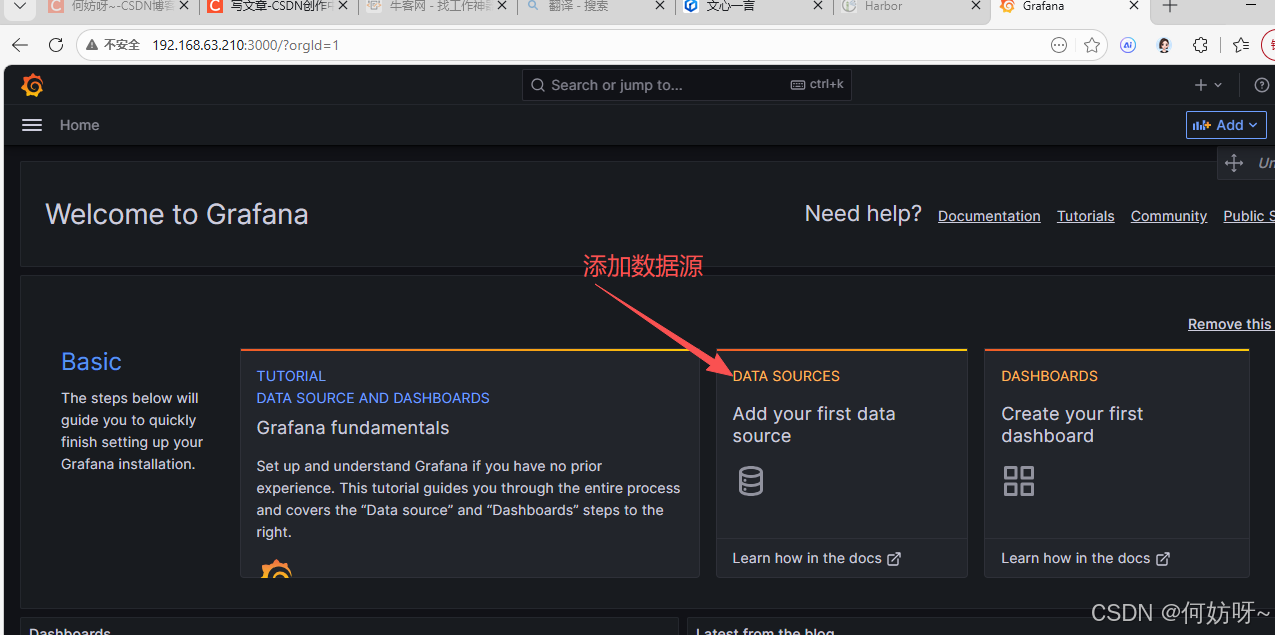
Task: Bookmark the page with the star icon
Action: 1092,45
